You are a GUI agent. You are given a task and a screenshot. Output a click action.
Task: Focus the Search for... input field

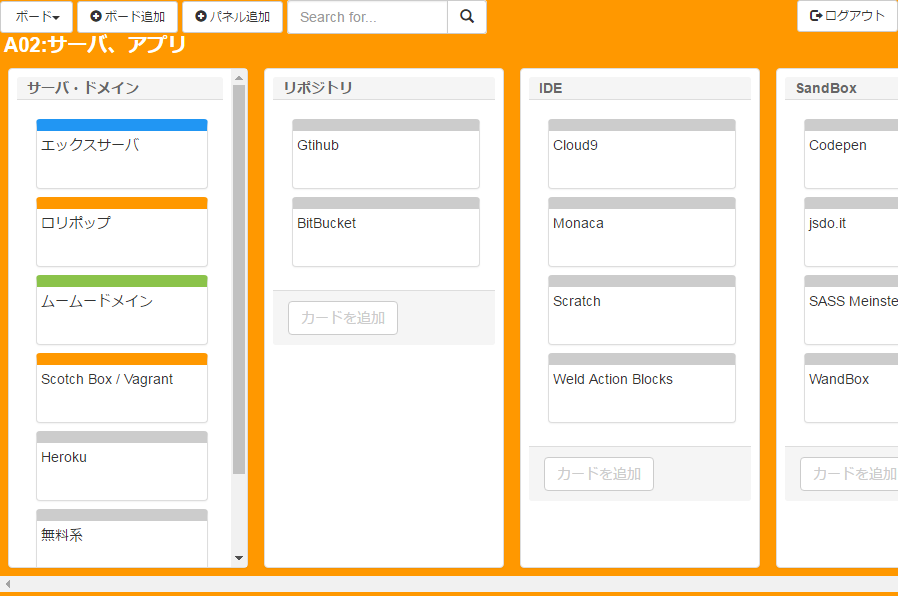click(x=367, y=17)
